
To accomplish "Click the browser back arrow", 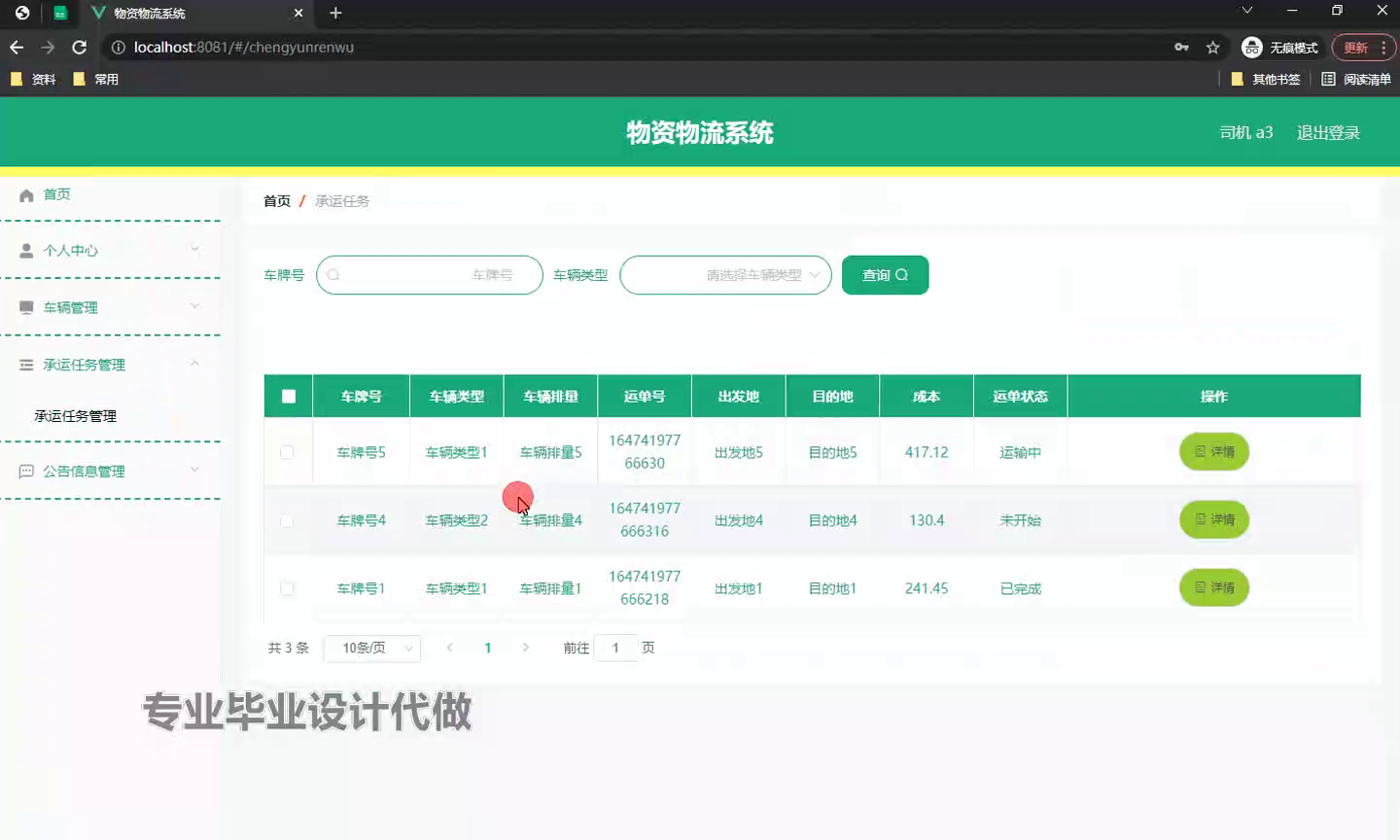I will pyautogui.click(x=17, y=47).
